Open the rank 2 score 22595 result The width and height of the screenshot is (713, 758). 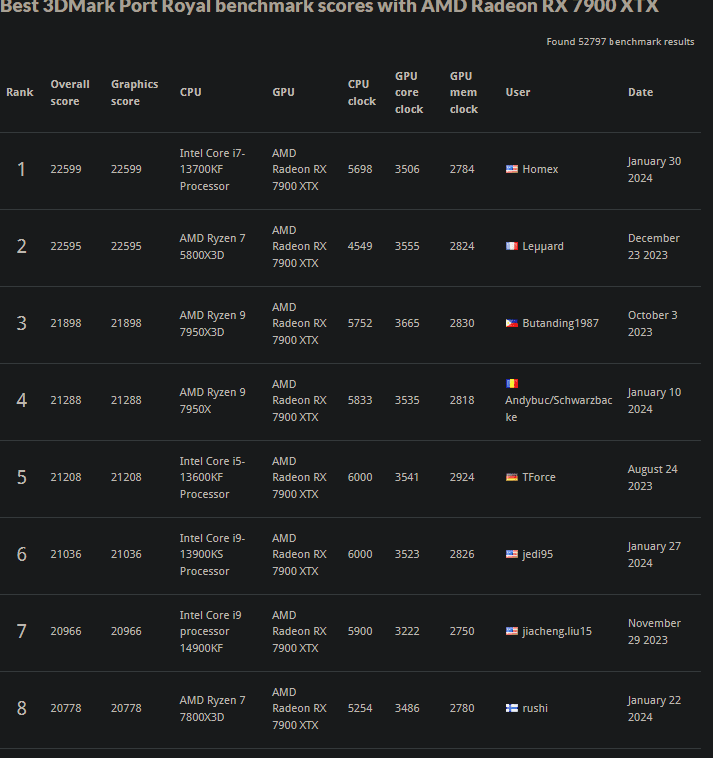66,246
